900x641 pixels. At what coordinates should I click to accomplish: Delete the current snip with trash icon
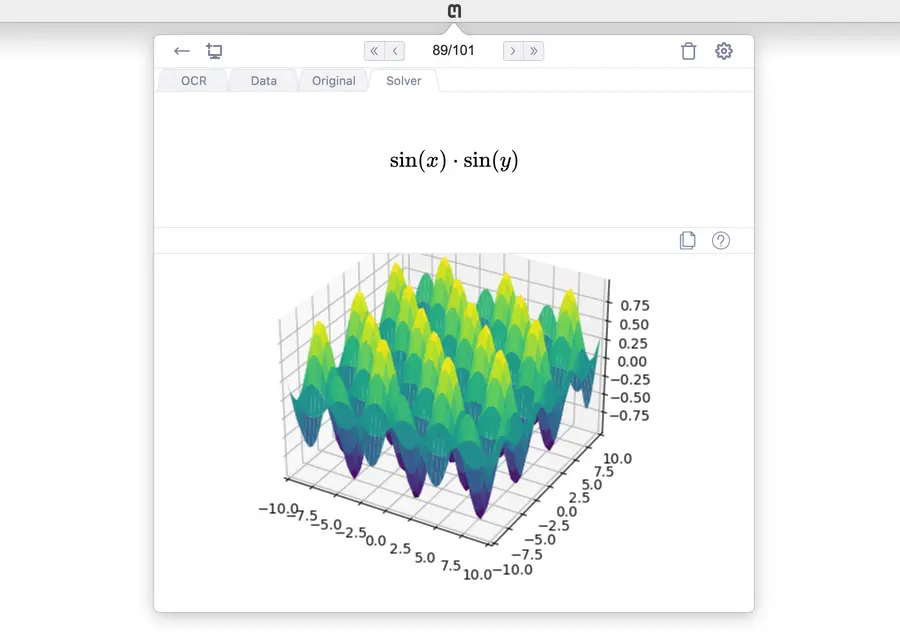pyautogui.click(x=688, y=51)
